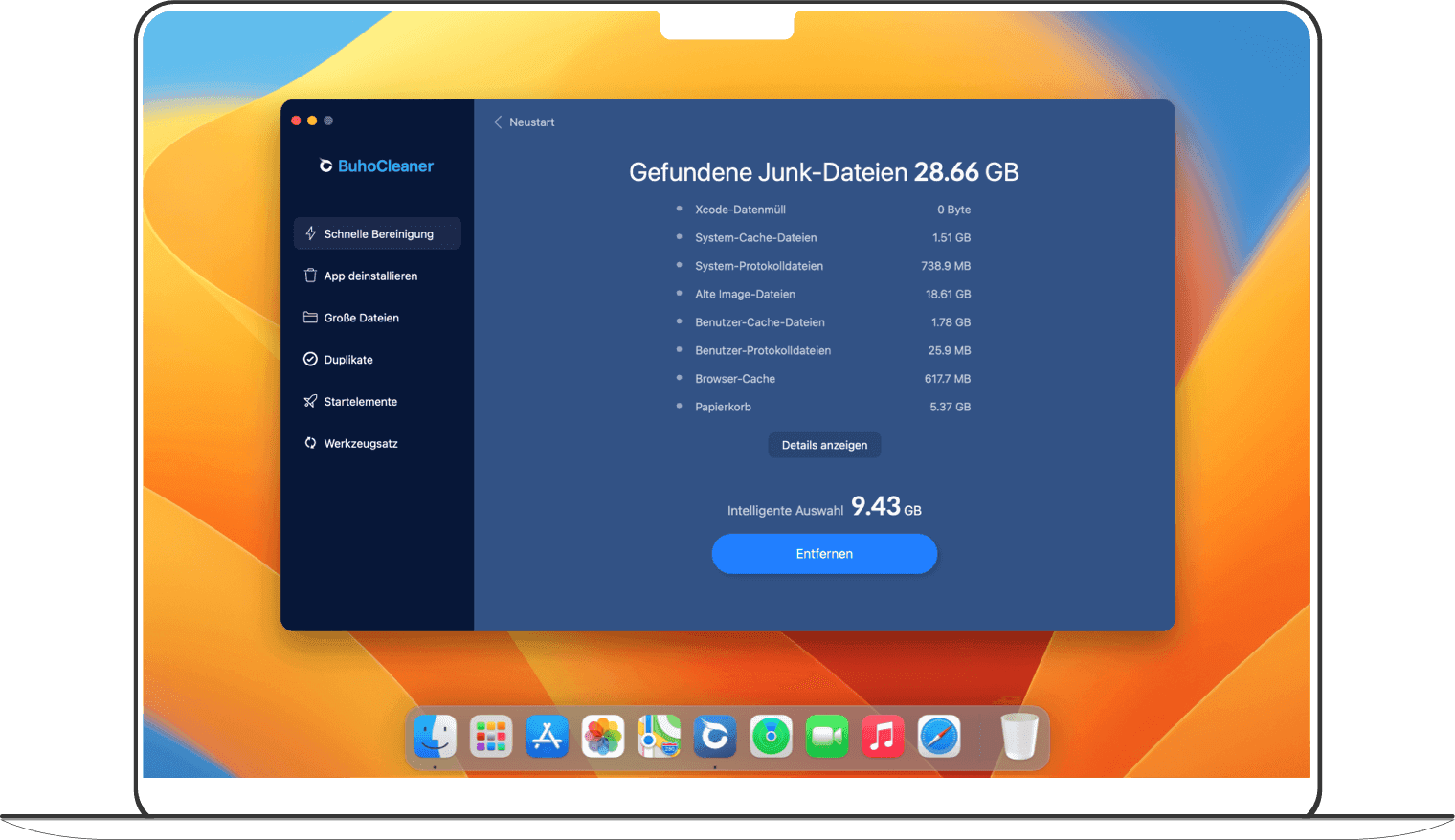
Task: Click the System-Protokolldateien row label
Action: (759, 266)
